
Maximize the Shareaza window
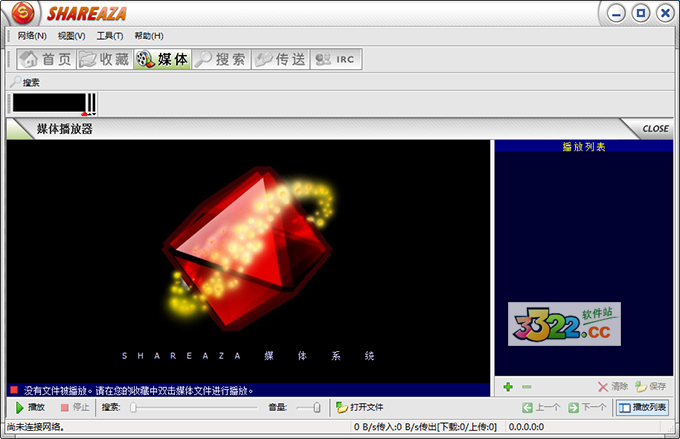tap(641, 13)
